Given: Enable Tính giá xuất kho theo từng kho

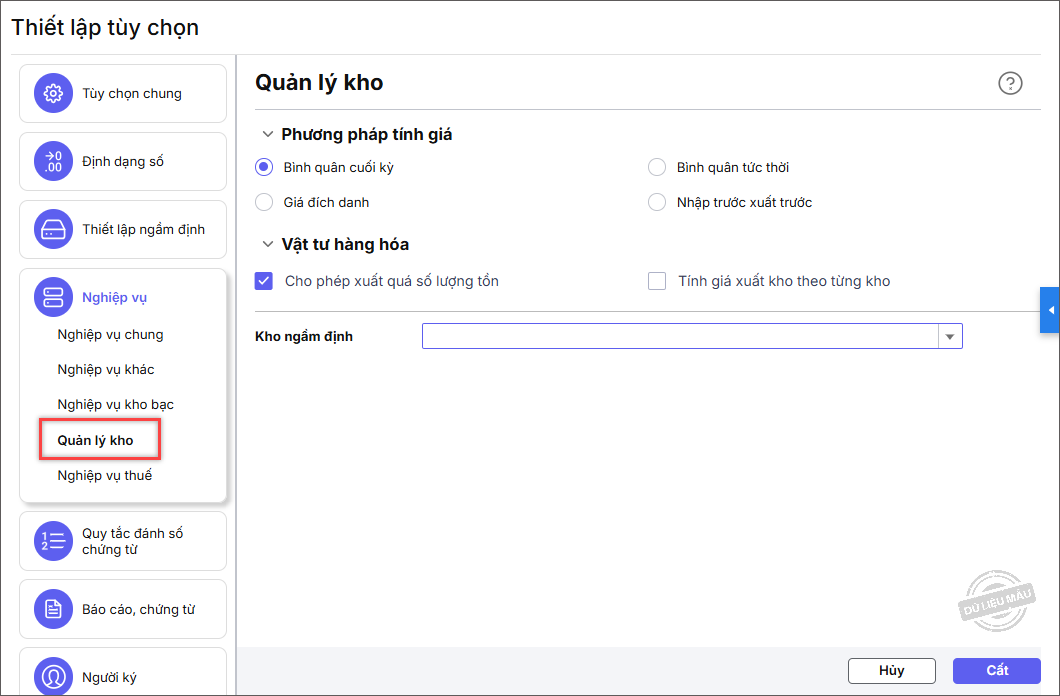Looking at the screenshot, I should coord(657,281).
